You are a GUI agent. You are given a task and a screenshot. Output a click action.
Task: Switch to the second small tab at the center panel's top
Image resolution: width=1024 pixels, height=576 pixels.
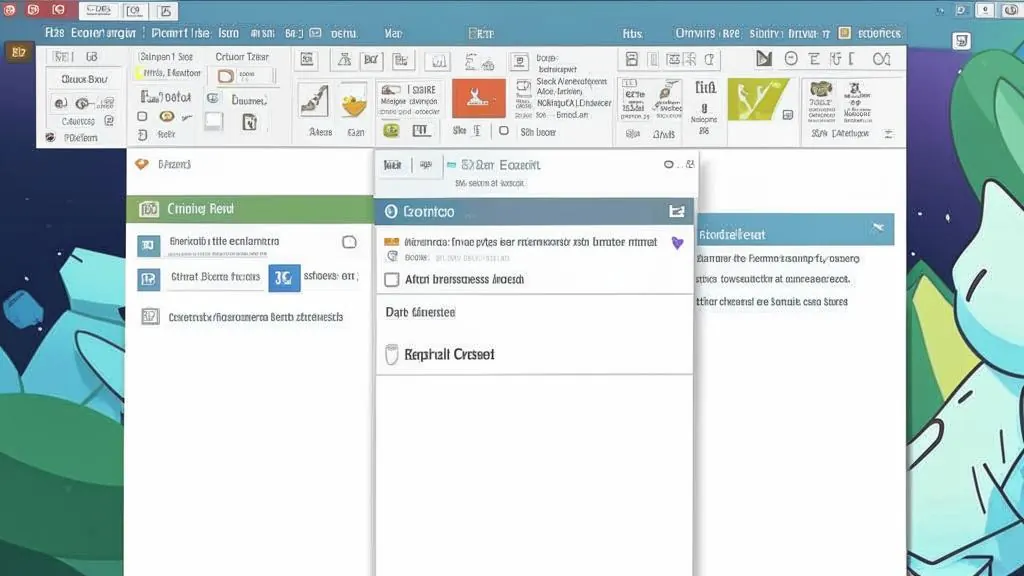[x=426, y=165]
